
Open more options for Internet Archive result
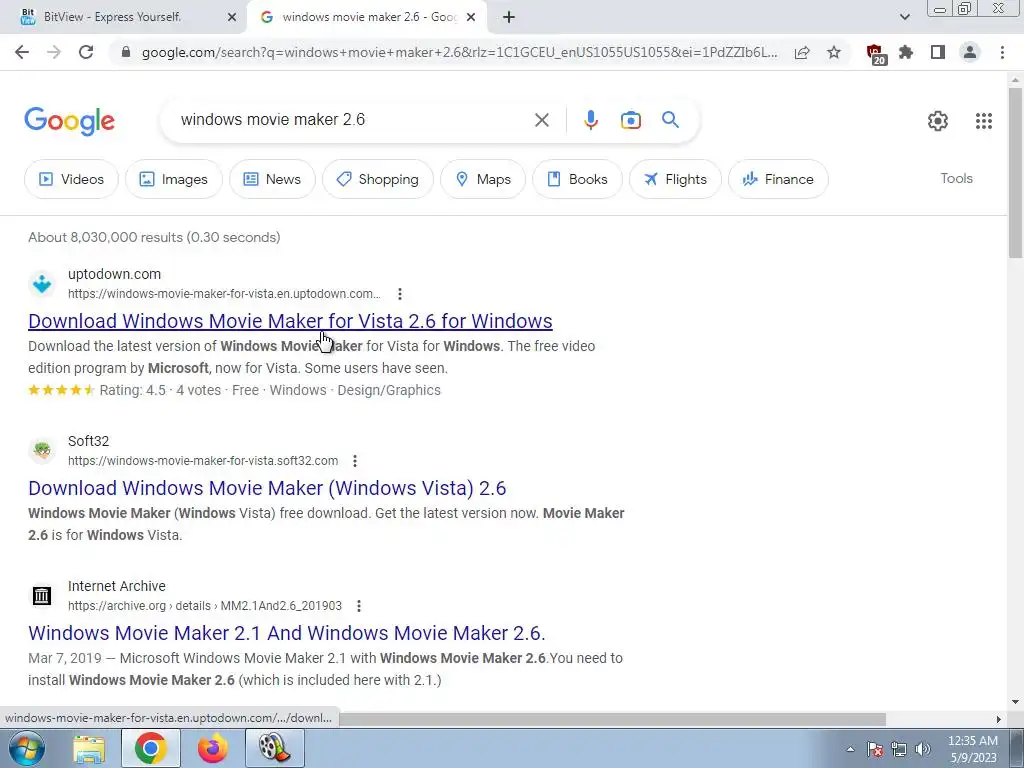point(359,606)
